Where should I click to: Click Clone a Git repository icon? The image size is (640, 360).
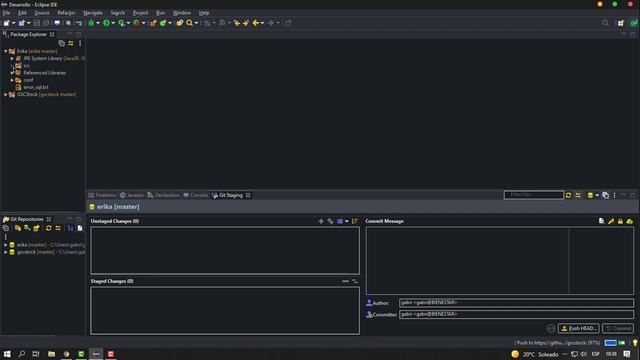[x=27, y=228]
